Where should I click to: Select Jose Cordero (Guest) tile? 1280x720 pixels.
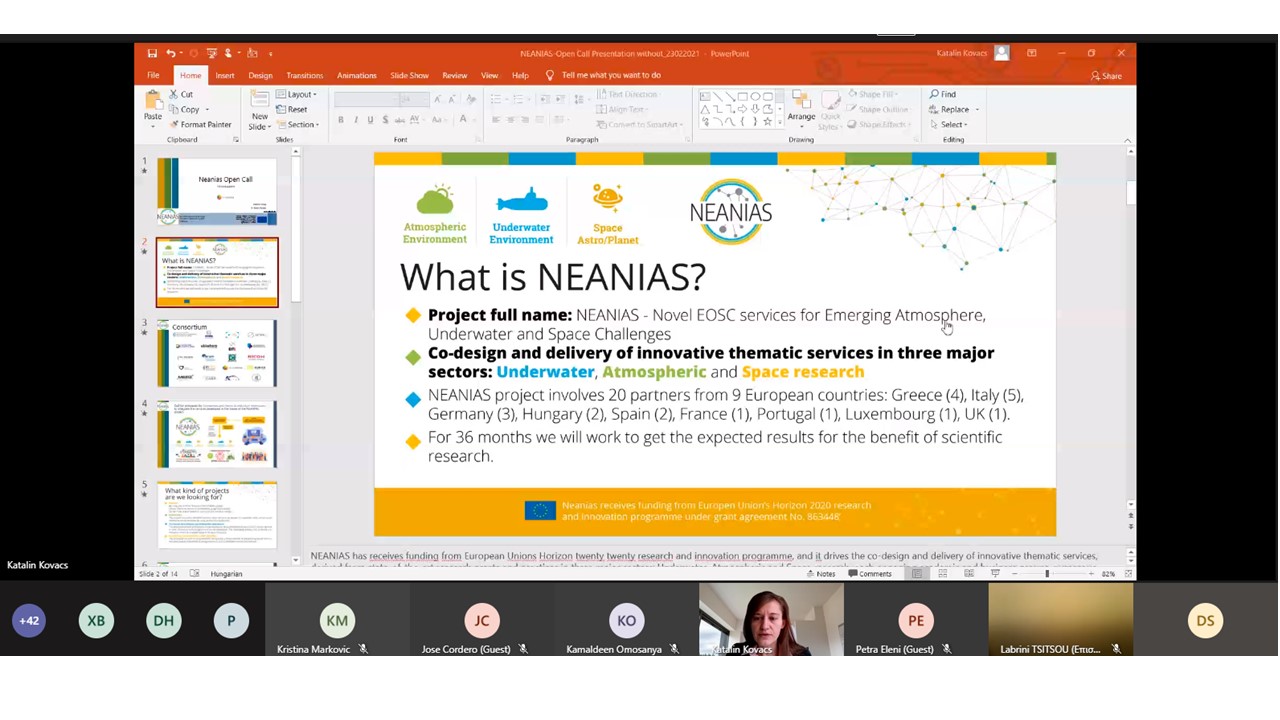point(482,621)
